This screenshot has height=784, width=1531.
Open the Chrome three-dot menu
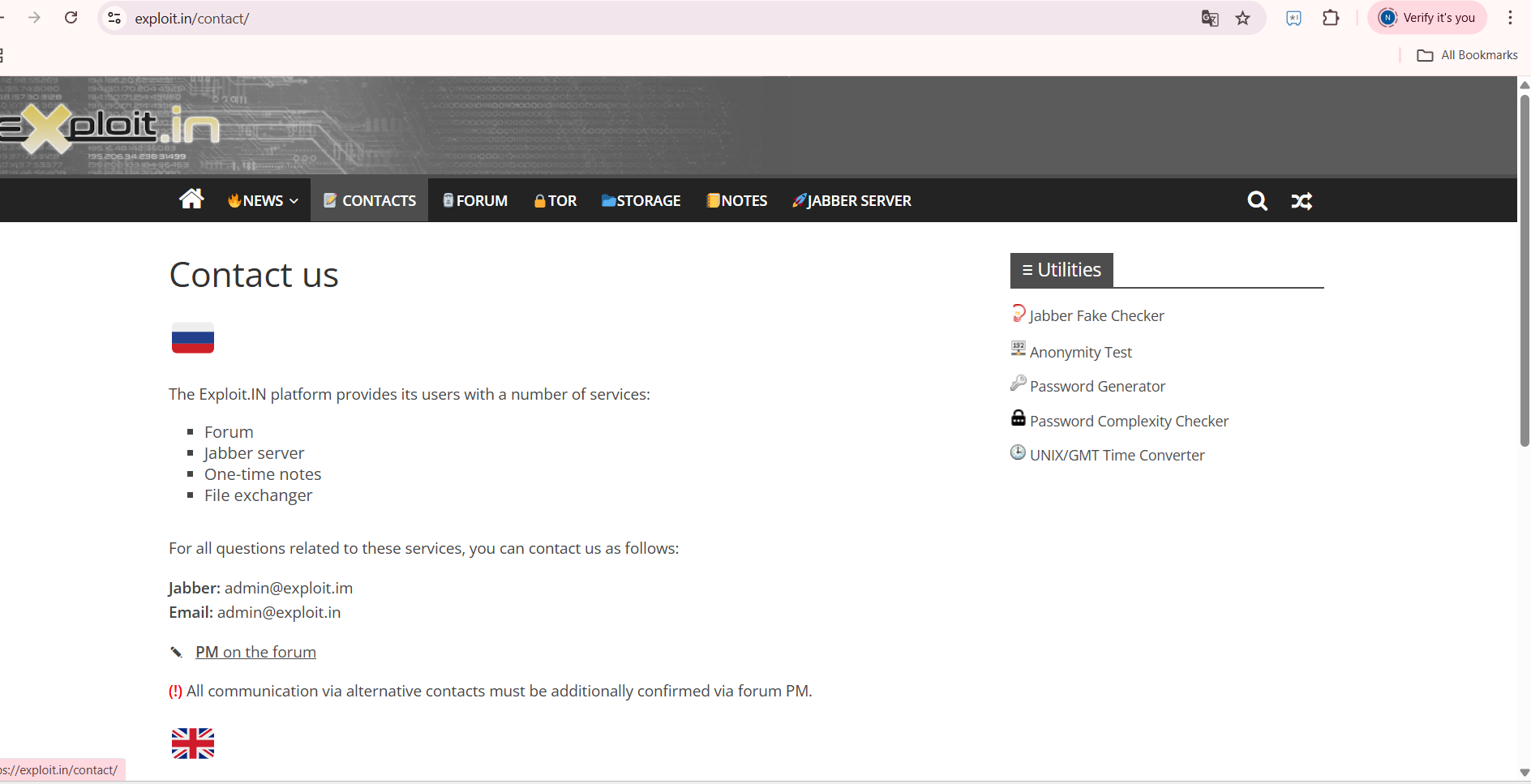tap(1510, 18)
